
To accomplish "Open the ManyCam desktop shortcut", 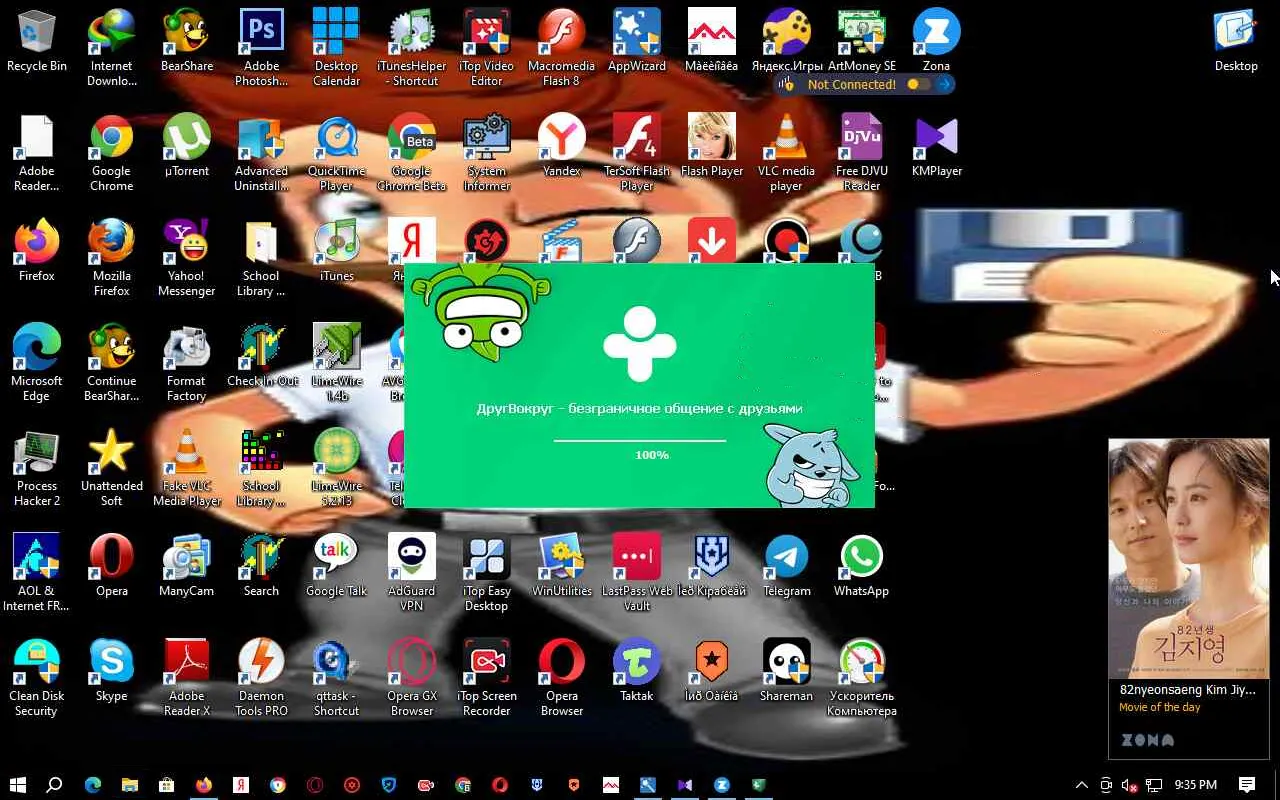I will click(186, 566).
